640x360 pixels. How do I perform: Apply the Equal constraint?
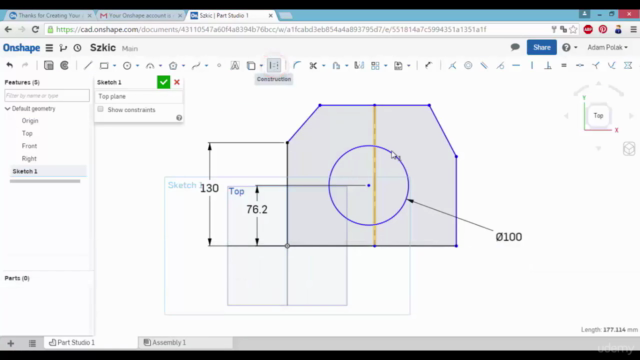[x=564, y=65]
